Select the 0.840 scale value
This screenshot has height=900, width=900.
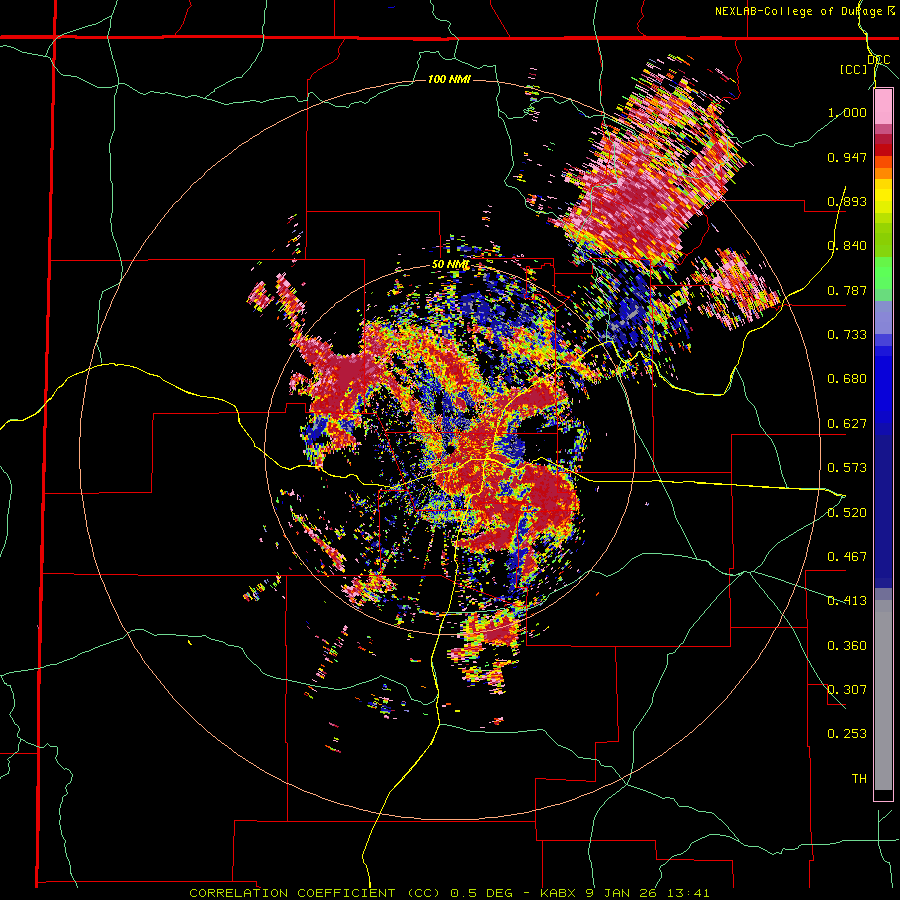click(x=847, y=246)
